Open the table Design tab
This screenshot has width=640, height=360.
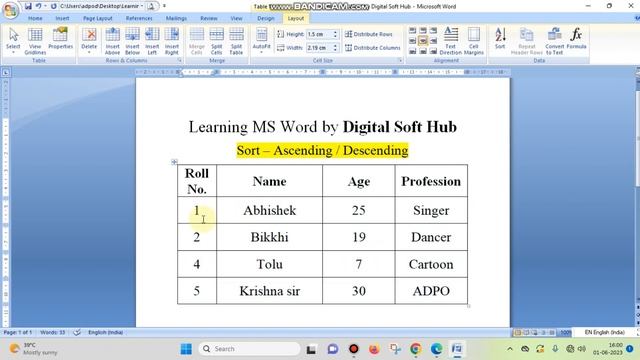266,18
